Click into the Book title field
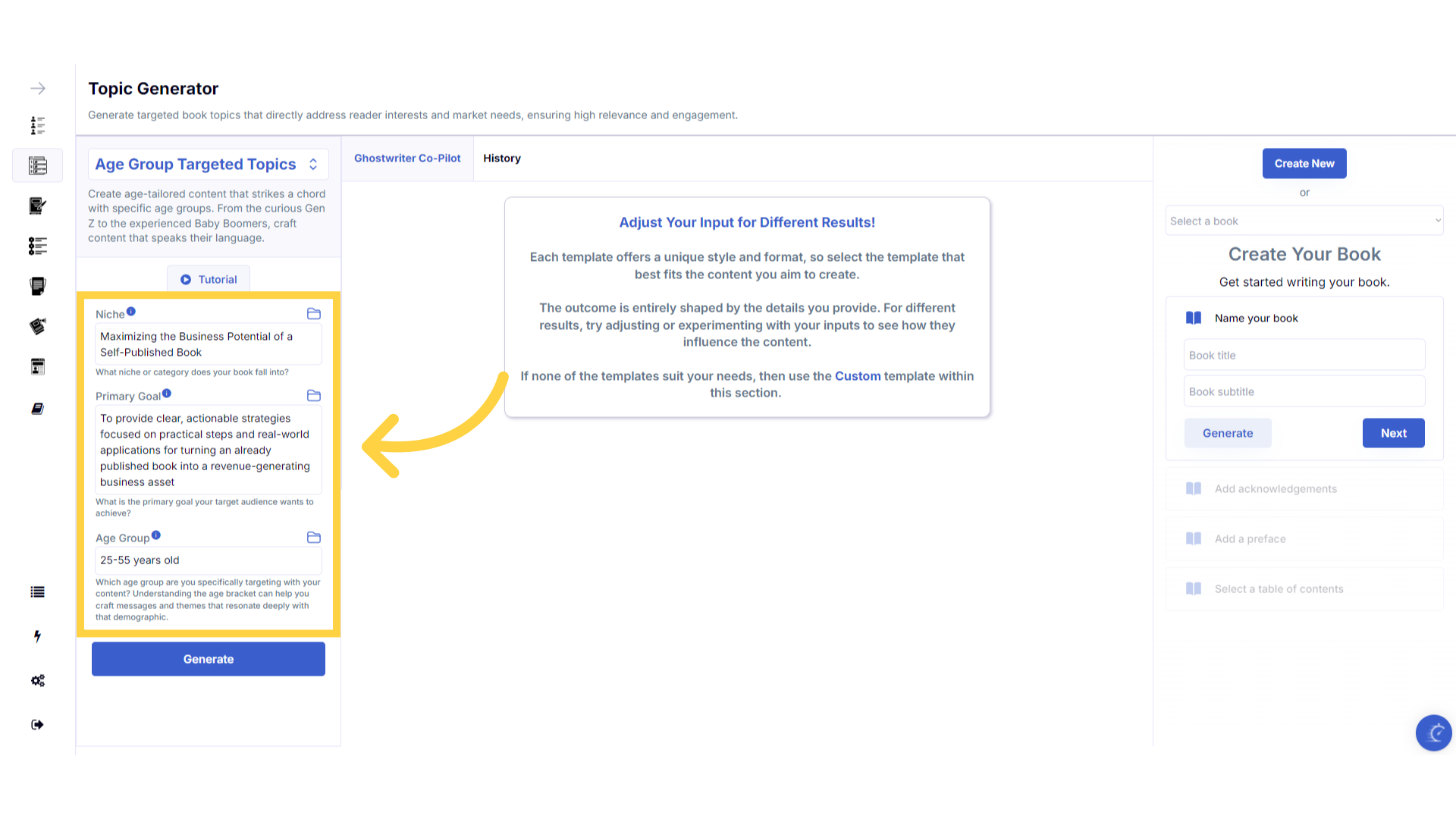Image resolution: width=1456 pixels, height=819 pixels. (1304, 355)
